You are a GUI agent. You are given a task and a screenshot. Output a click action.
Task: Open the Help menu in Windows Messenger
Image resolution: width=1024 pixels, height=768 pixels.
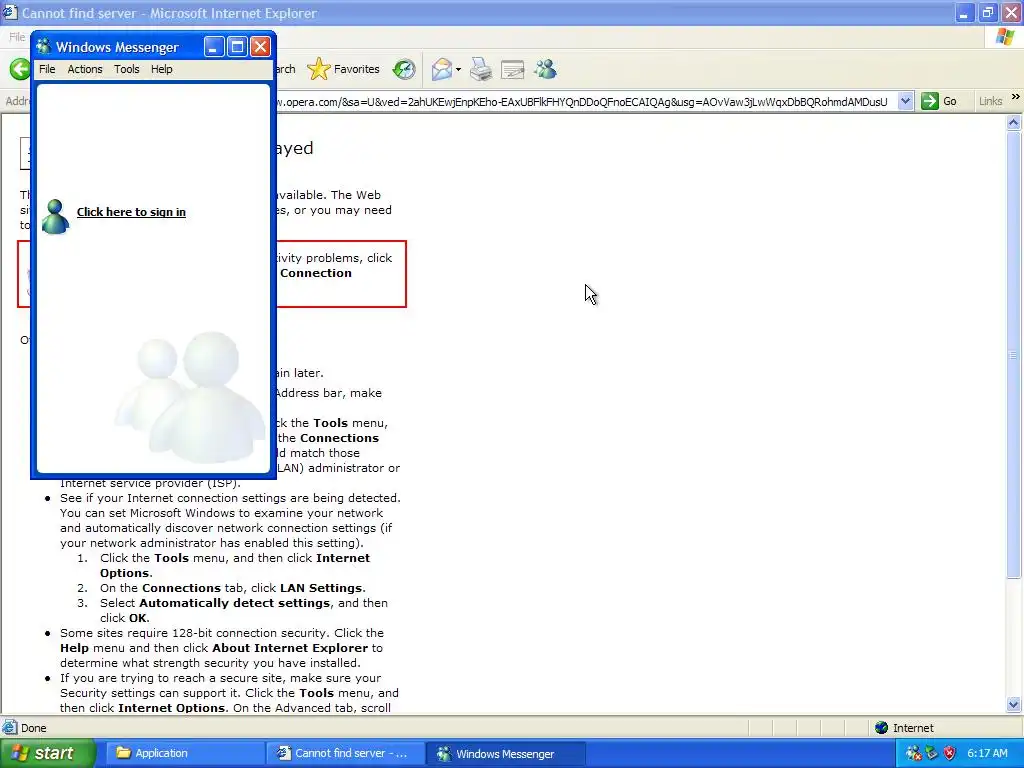[161, 69]
